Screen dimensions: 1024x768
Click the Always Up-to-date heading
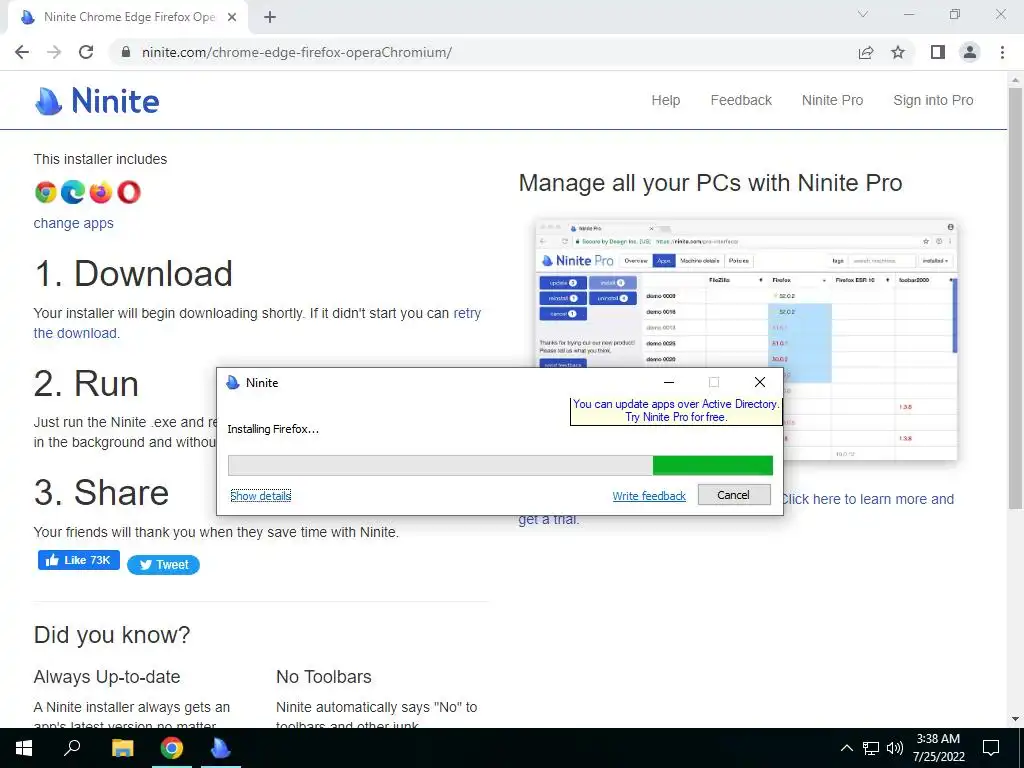point(107,677)
